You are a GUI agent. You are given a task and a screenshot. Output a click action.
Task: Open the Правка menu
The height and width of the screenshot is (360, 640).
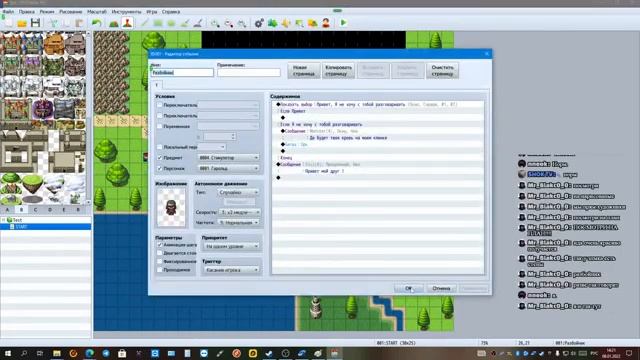(x=27, y=12)
